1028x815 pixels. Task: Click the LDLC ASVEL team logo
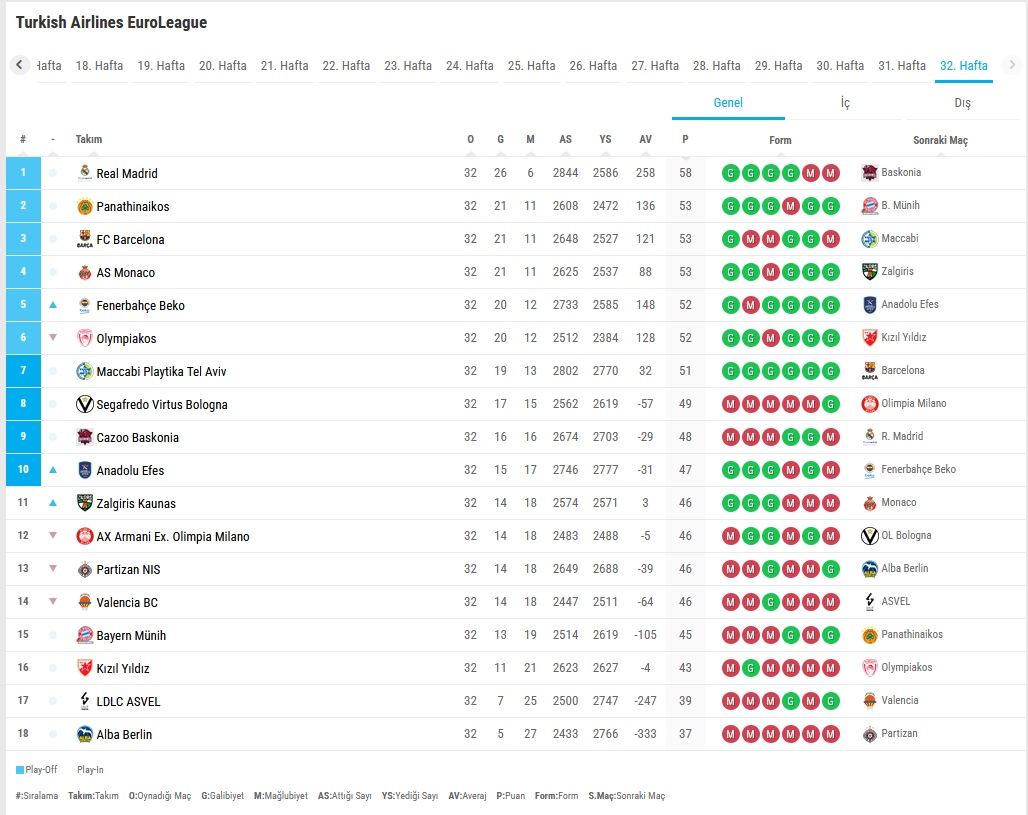85,702
